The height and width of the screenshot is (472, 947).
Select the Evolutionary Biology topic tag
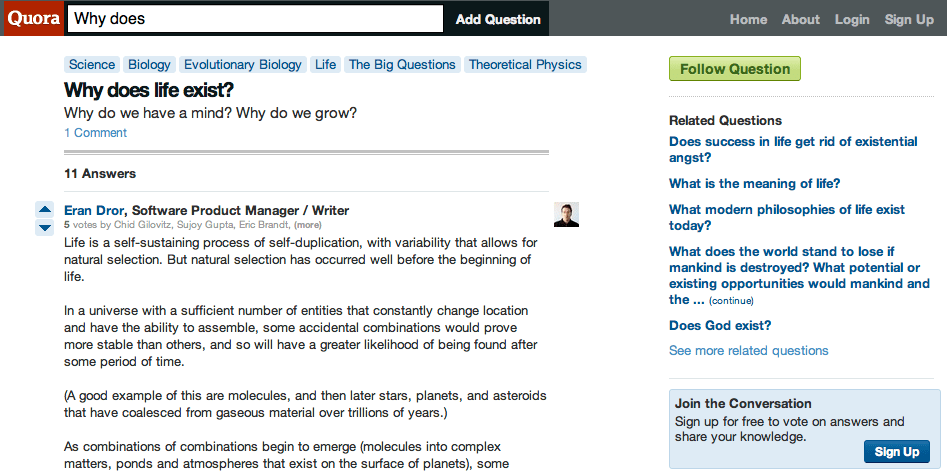243,65
